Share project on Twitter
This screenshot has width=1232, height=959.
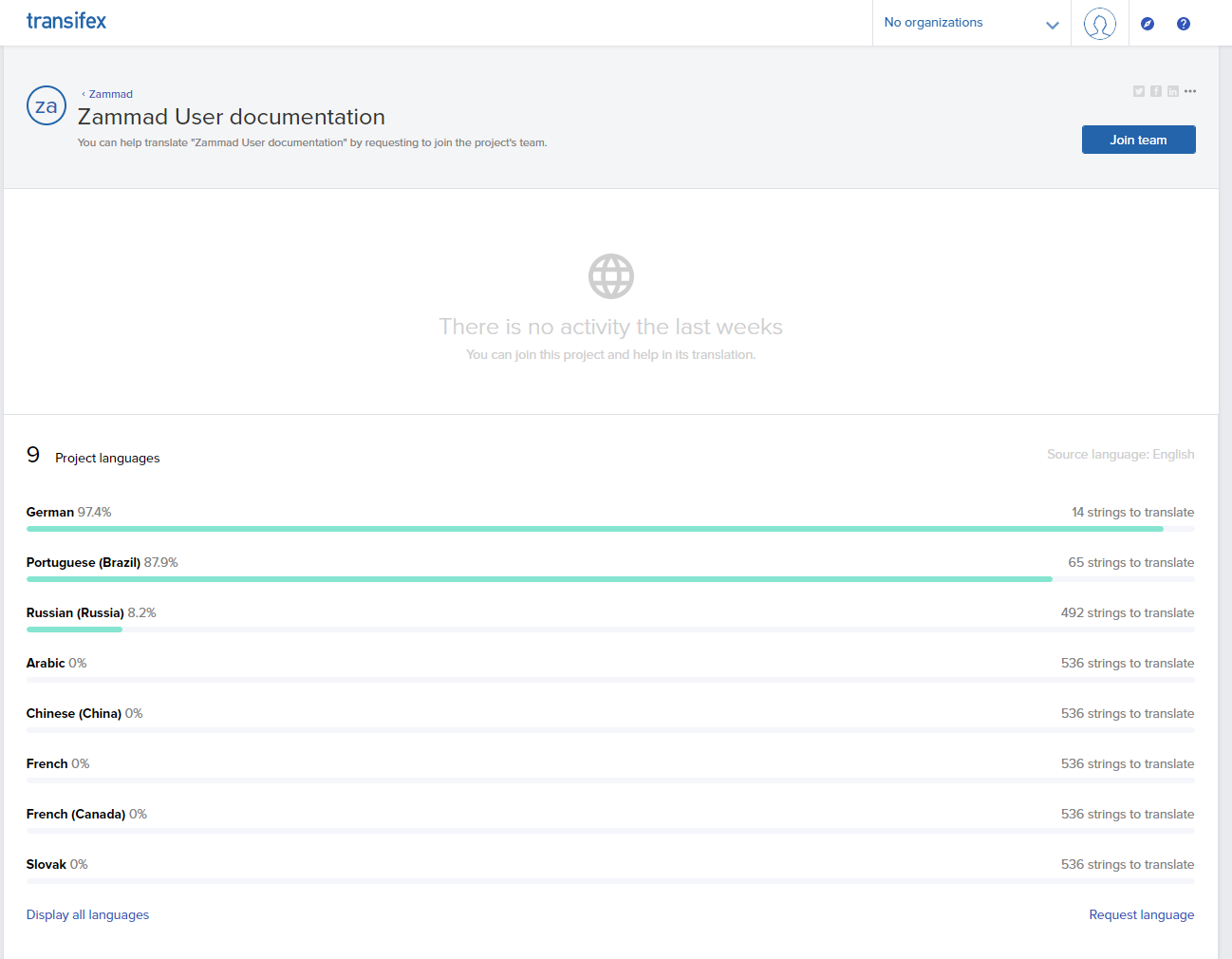click(x=1138, y=91)
